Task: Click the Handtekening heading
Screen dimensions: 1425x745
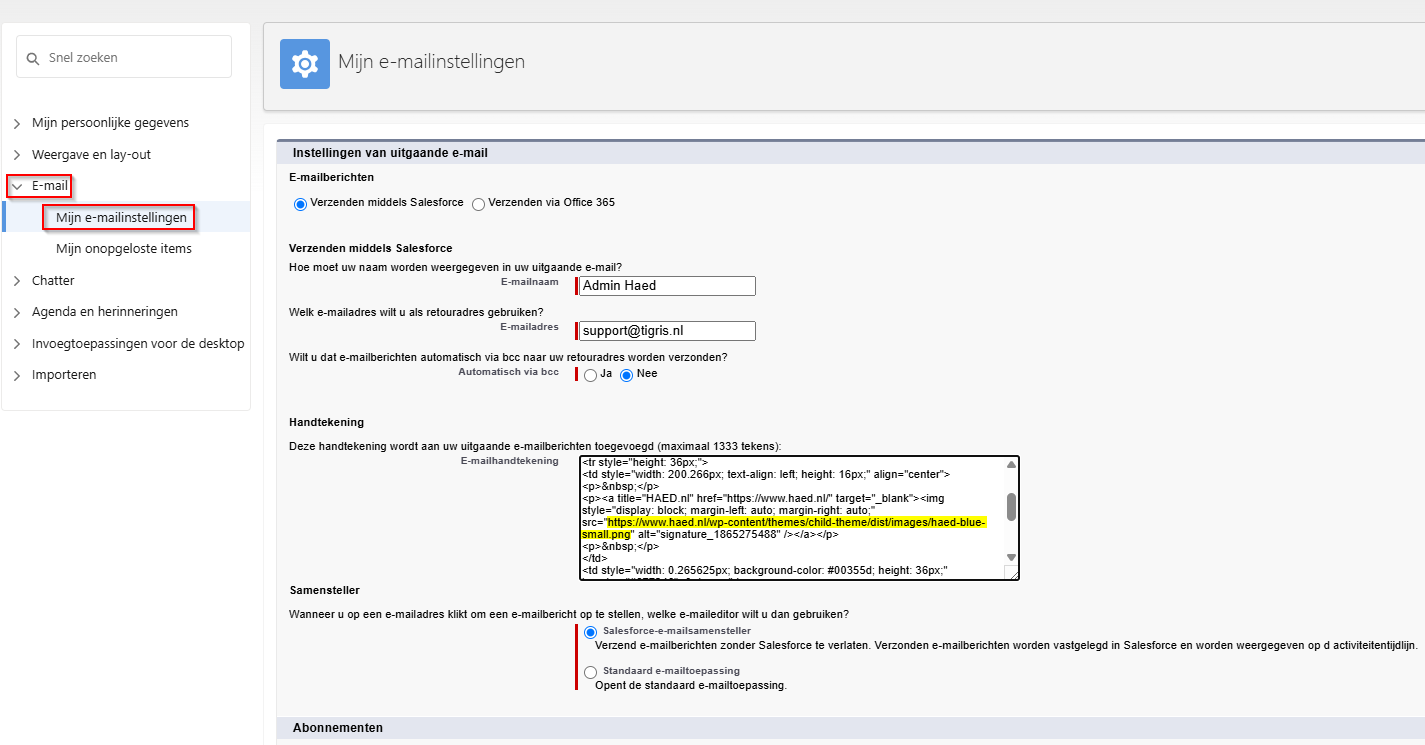Action: pyautogui.click(x=326, y=422)
